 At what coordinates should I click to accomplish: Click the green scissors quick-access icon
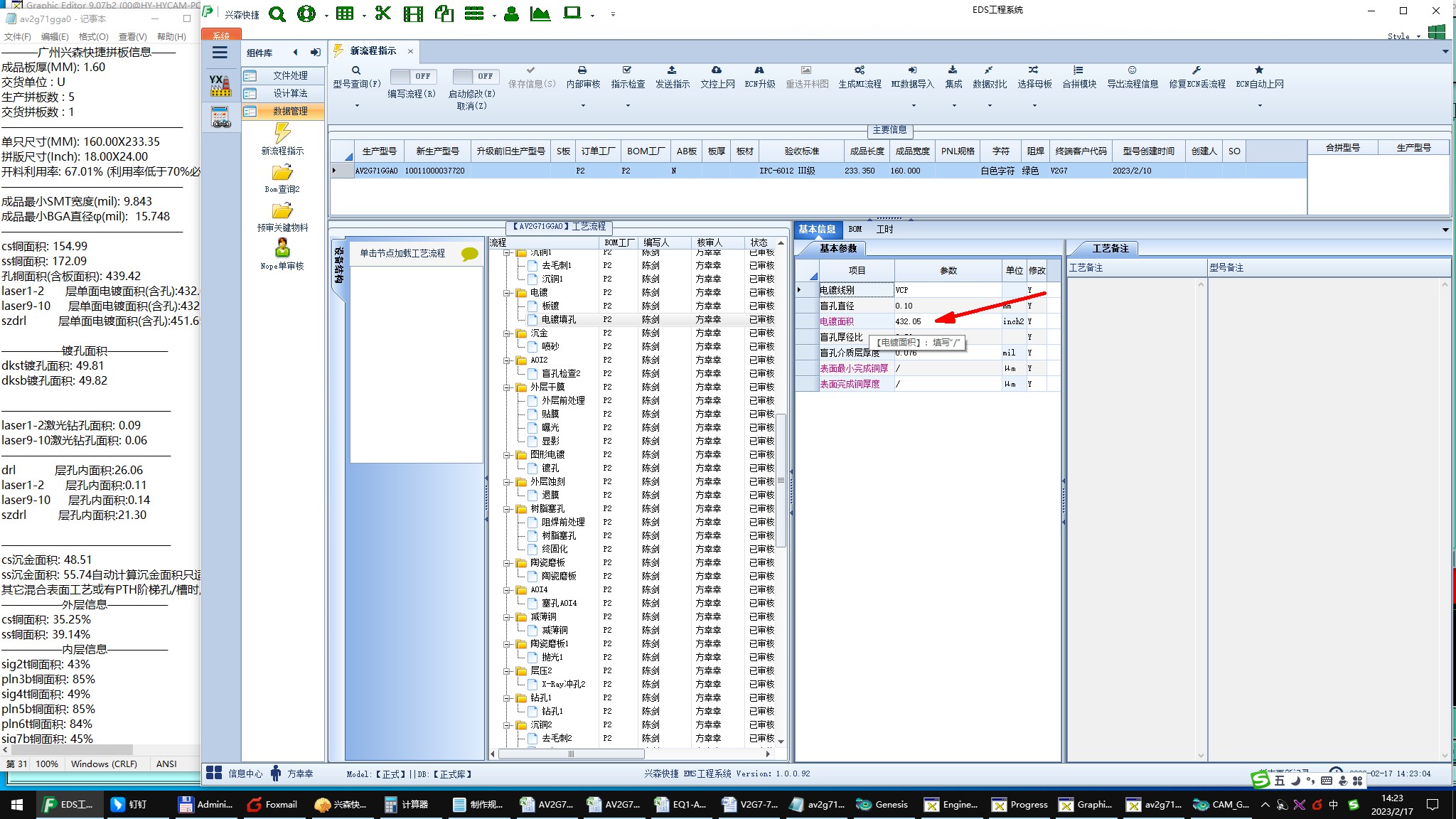coord(382,14)
